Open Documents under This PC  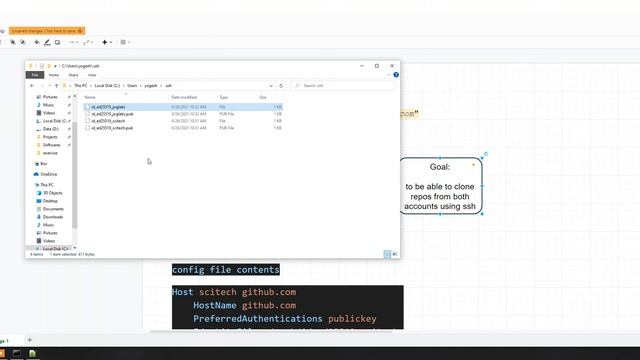pyautogui.click(x=53, y=209)
